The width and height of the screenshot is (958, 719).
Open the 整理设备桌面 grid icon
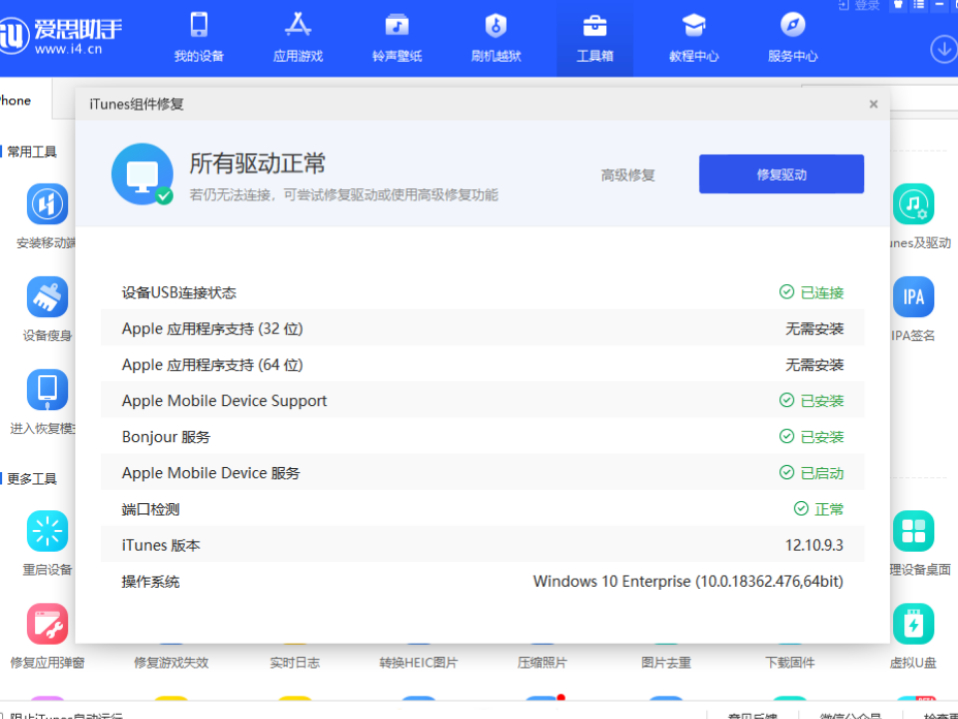click(913, 531)
